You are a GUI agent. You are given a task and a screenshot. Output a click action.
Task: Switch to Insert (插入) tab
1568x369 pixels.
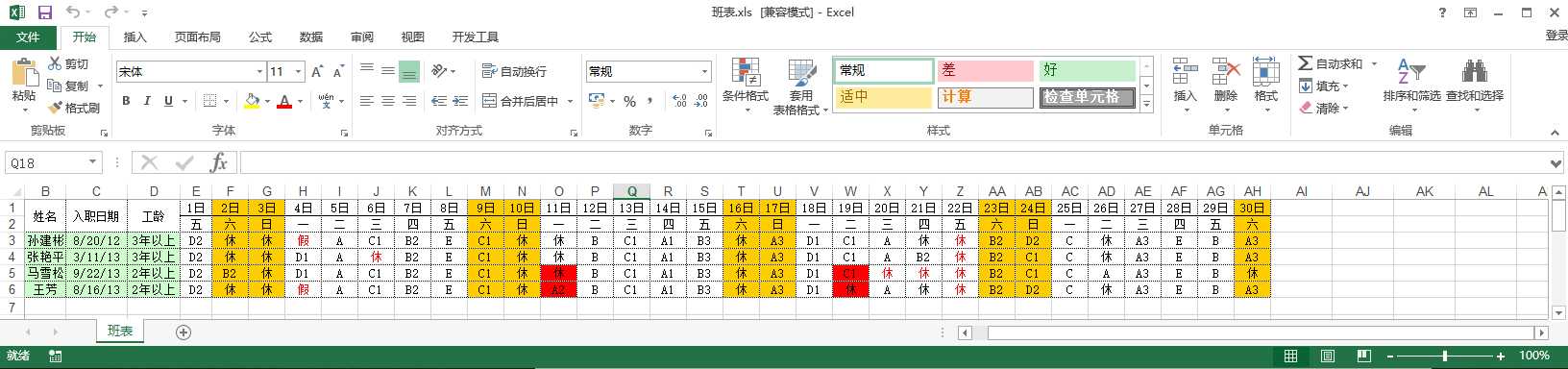tap(135, 37)
